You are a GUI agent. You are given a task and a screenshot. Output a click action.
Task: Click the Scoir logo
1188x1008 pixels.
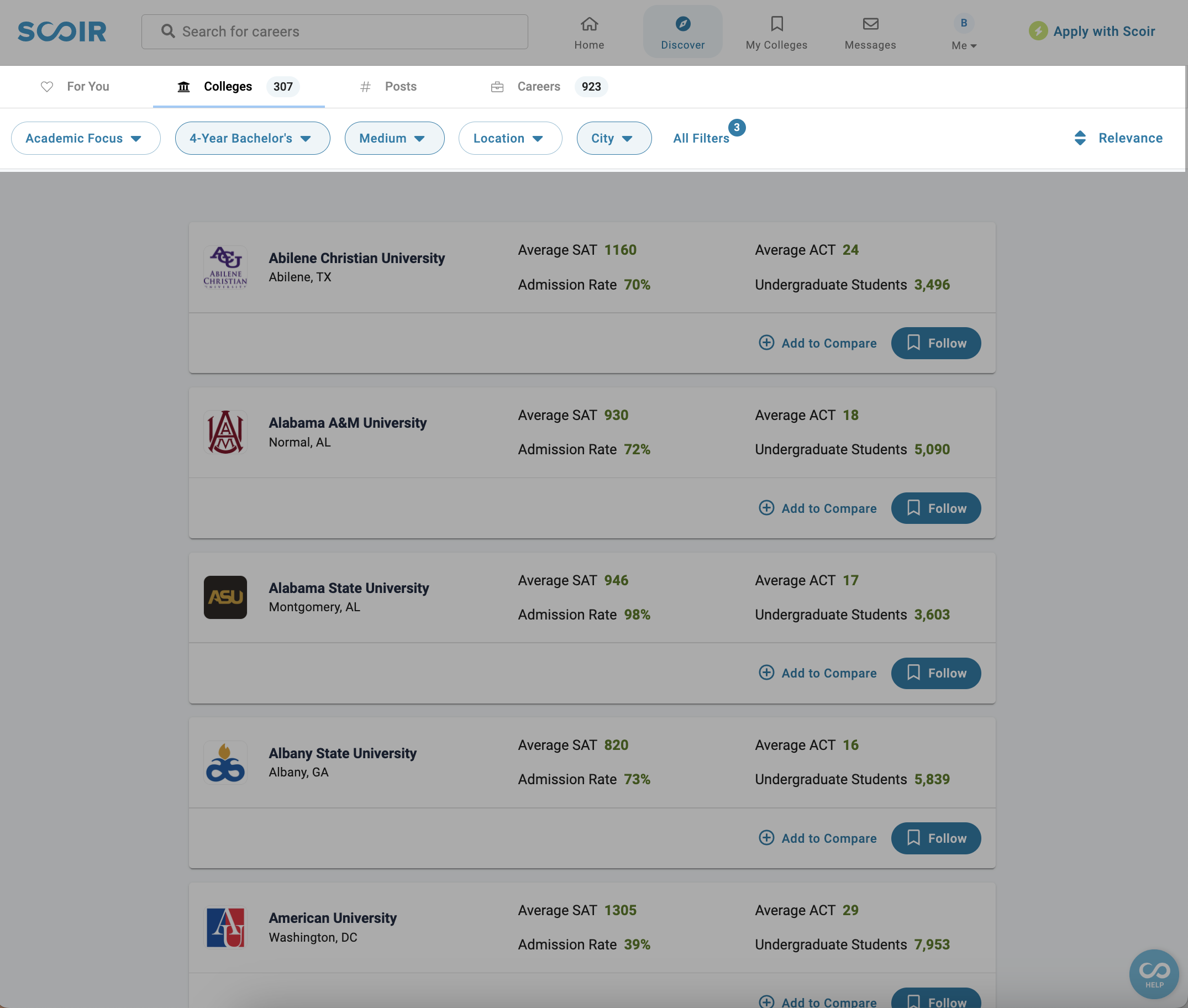62,32
